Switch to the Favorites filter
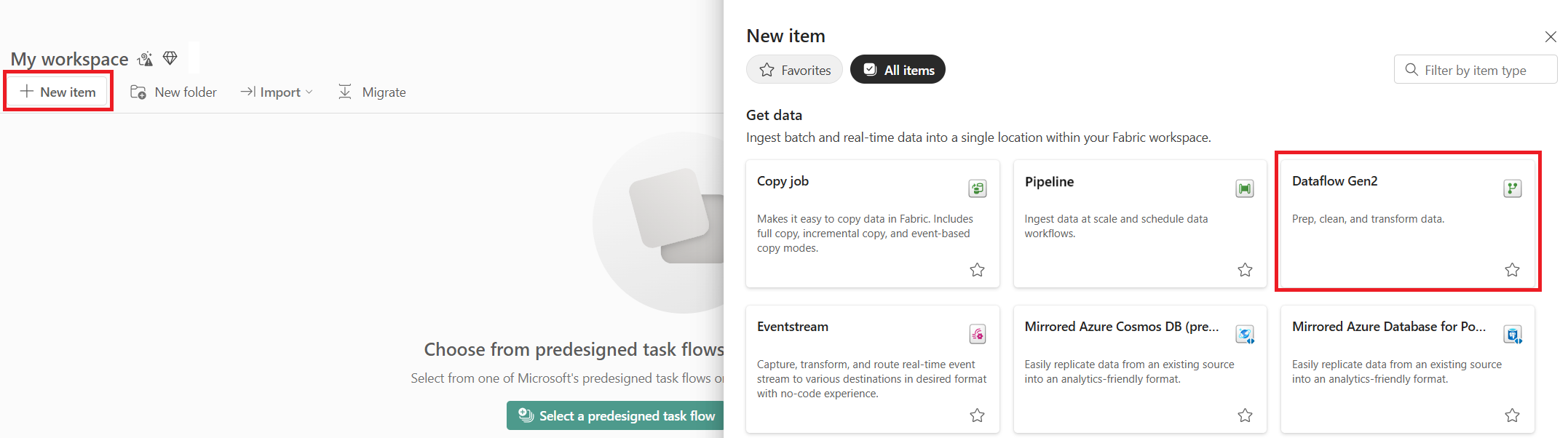Viewport: 1568px width, 438px height. [x=794, y=69]
